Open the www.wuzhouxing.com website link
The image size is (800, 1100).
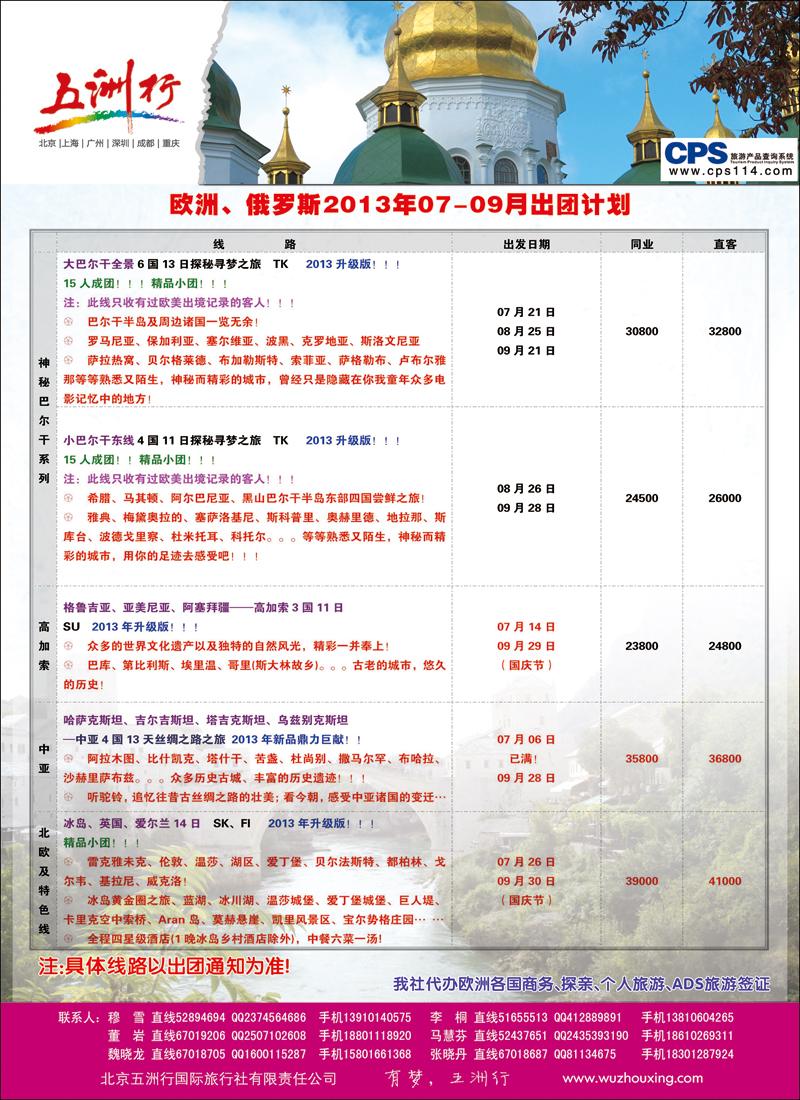coord(632,1078)
